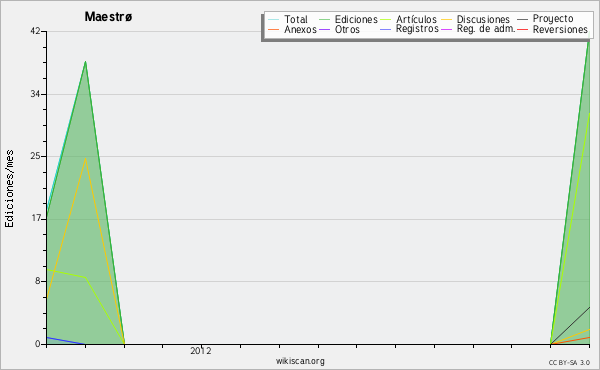Viewport: 600px width, 370px height.
Task: Click the 34 y-axis value
Action: (35, 94)
